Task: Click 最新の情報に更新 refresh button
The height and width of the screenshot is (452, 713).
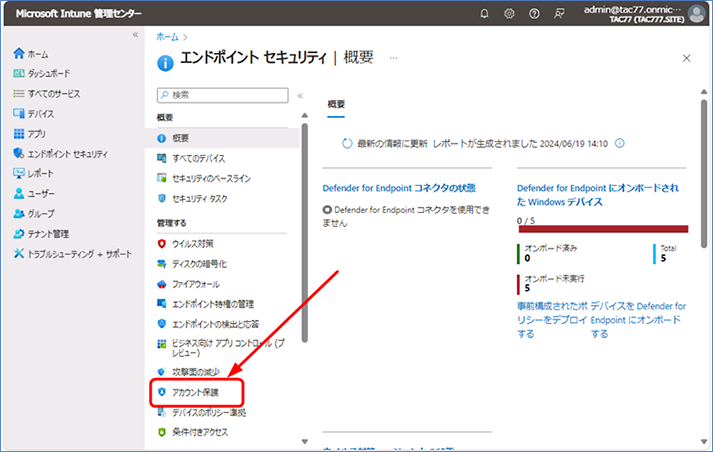Action: (384, 144)
